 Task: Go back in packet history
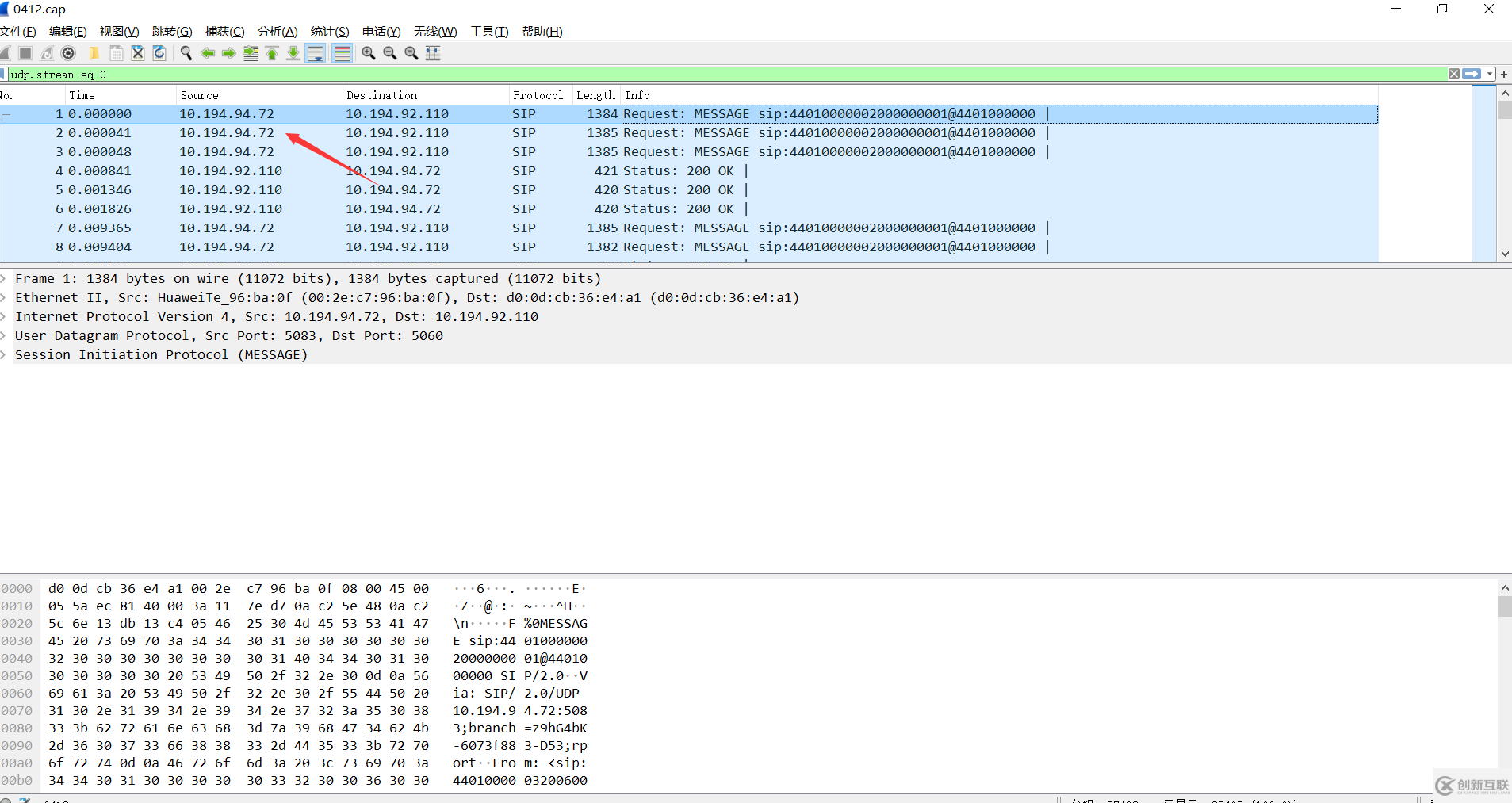pyautogui.click(x=208, y=53)
